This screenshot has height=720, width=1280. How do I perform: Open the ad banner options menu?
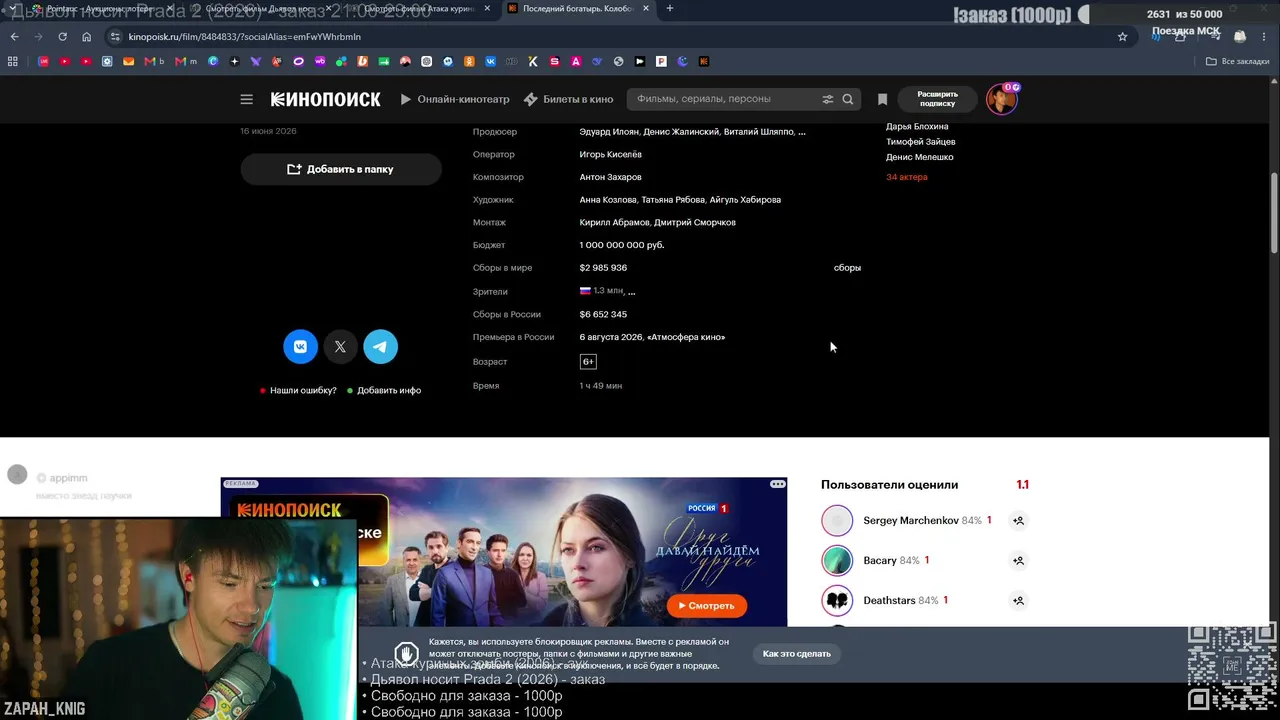[777, 484]
